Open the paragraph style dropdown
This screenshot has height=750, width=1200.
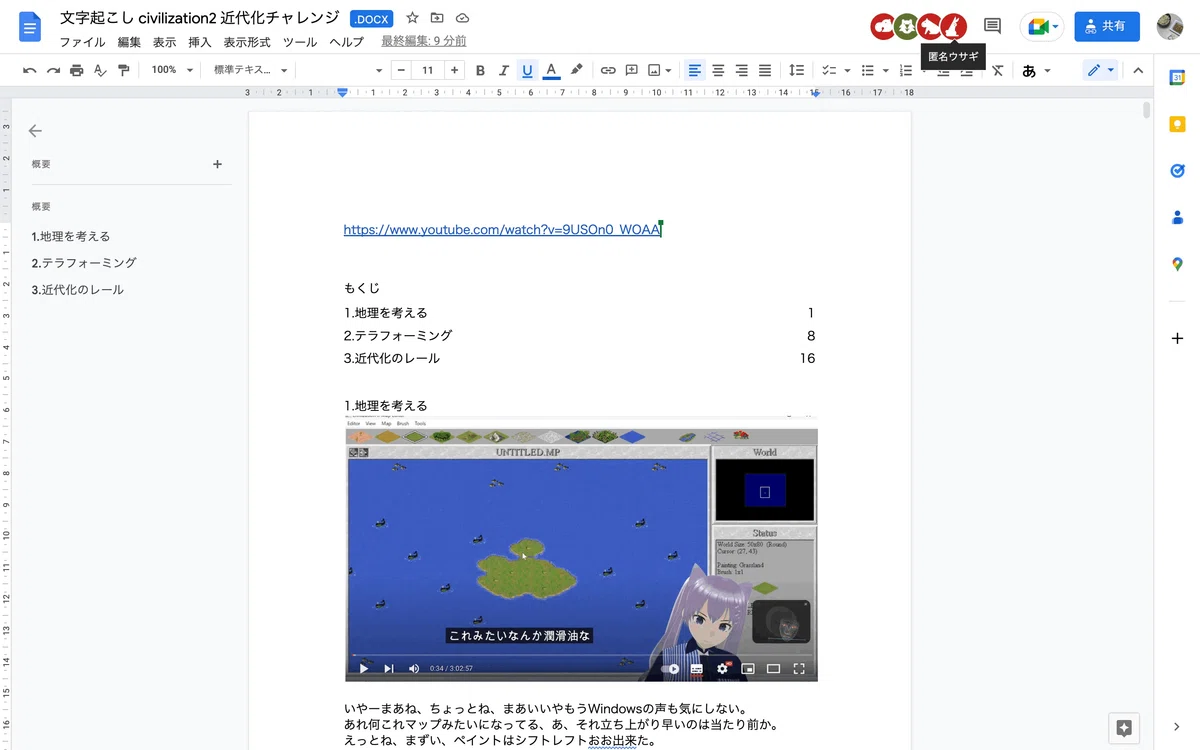[x=250, y=70]
